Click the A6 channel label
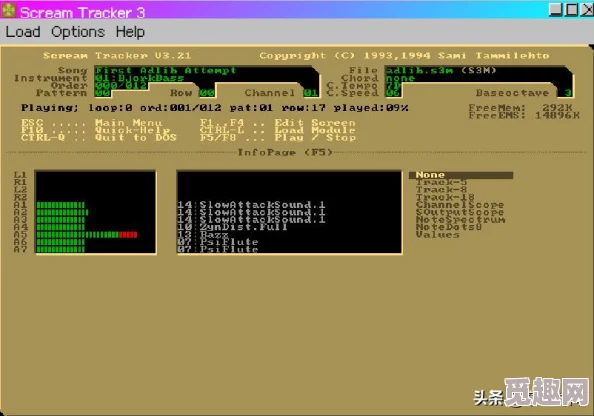This screenshot has width=594, height=416. click(20, 242)
